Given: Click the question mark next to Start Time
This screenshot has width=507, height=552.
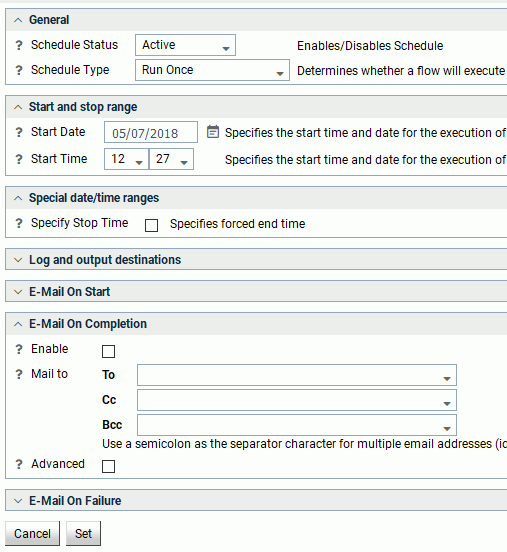Looking at the screenshot, I should (x=19, y=159).
